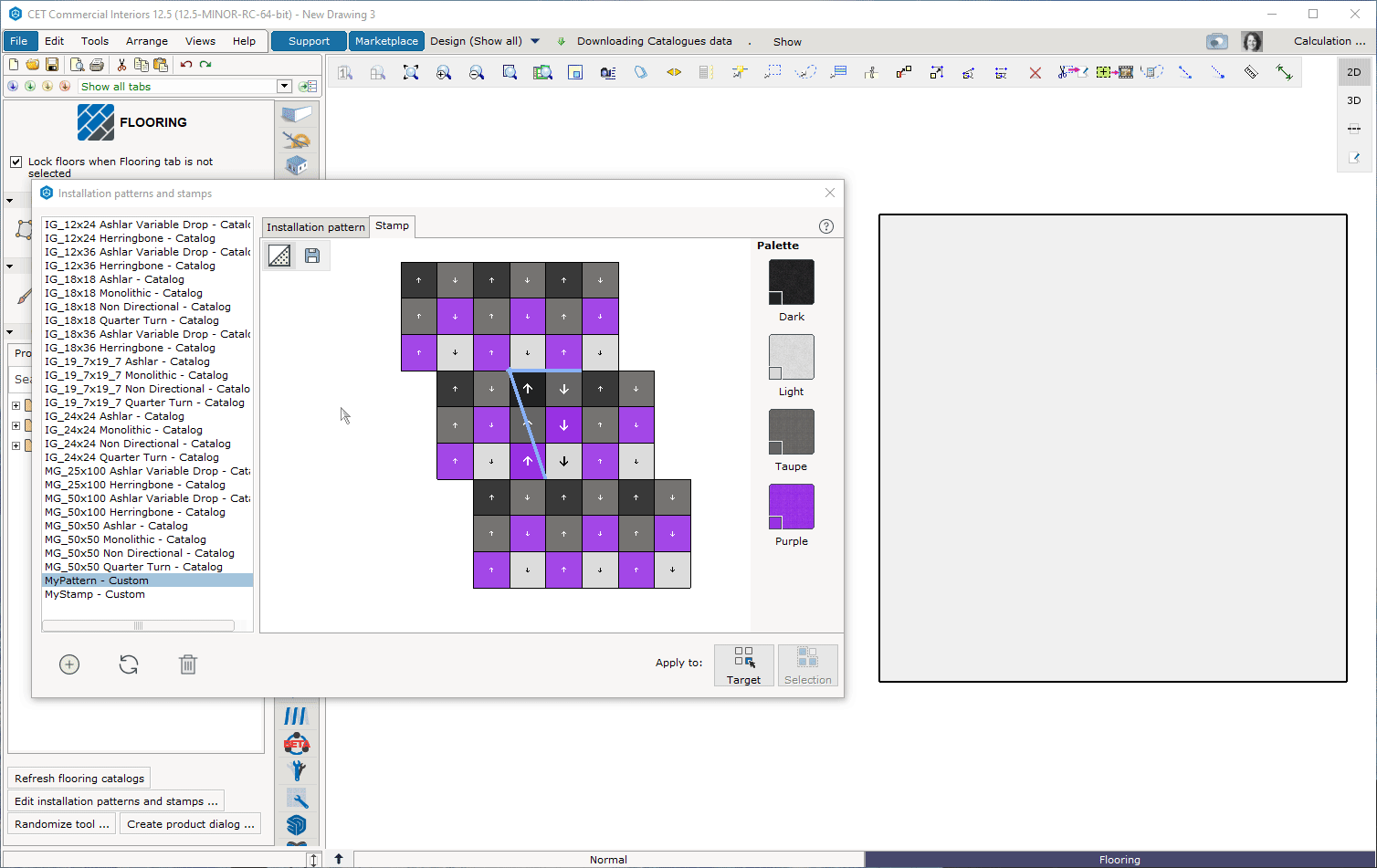Open the Tools menu
Viewport: 1377px width, 868px height.
95,41
